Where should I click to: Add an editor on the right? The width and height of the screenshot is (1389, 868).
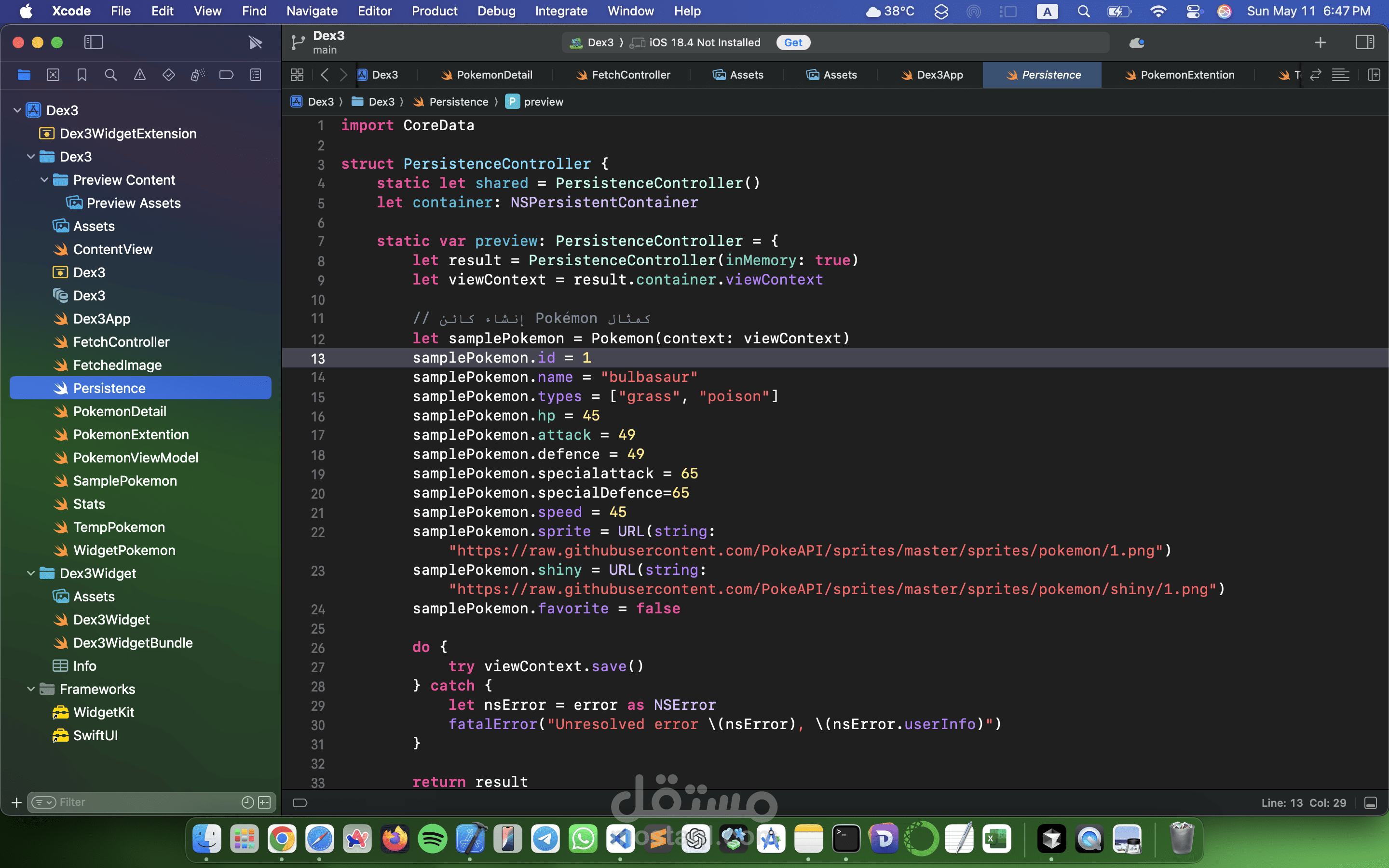tap(1374, 75)
